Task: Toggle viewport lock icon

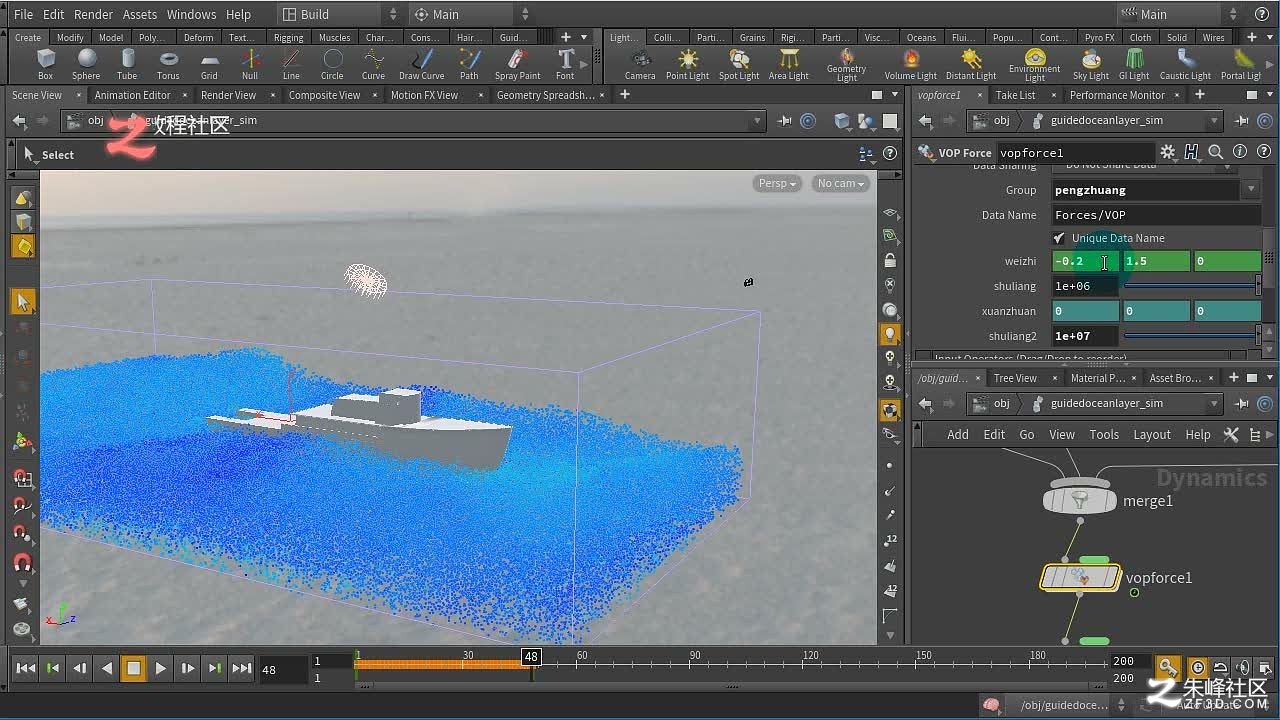Action: click(890, 261)
